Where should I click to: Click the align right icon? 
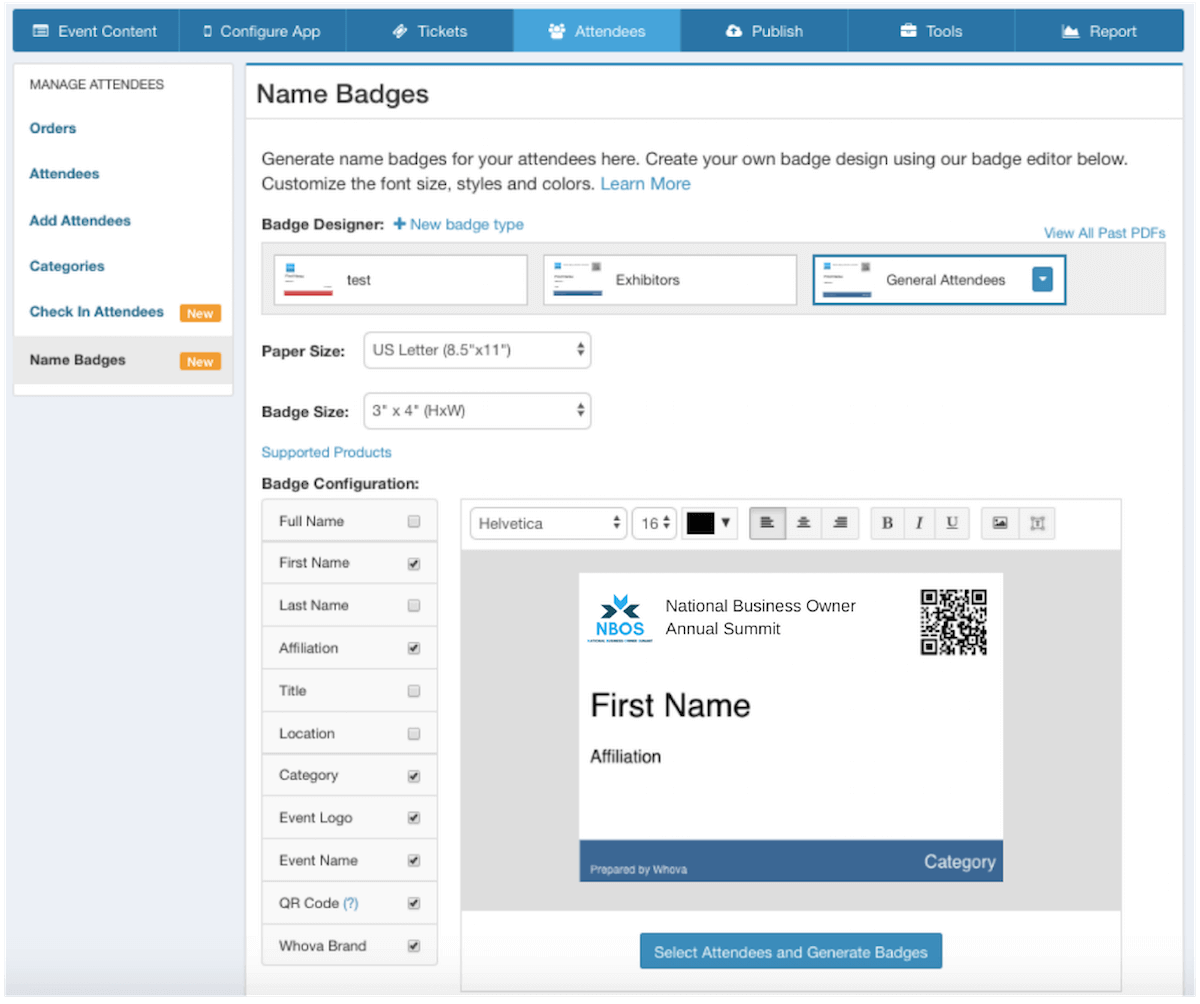coord(840,523)
